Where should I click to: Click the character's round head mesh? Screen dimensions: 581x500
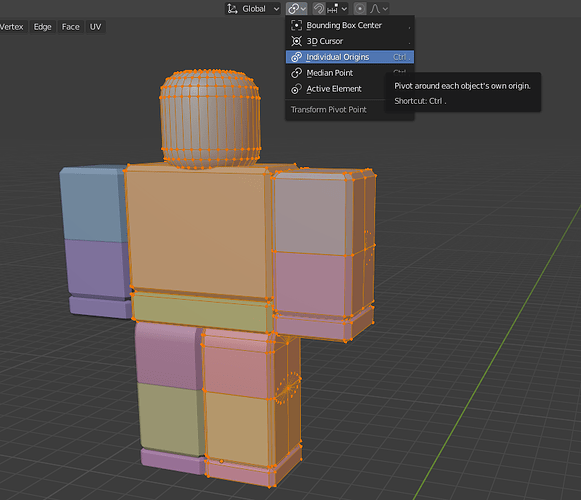(210, 119)
